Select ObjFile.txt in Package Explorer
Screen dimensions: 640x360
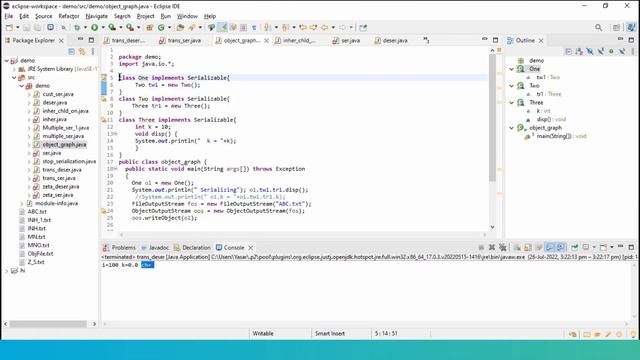[40, 253]
